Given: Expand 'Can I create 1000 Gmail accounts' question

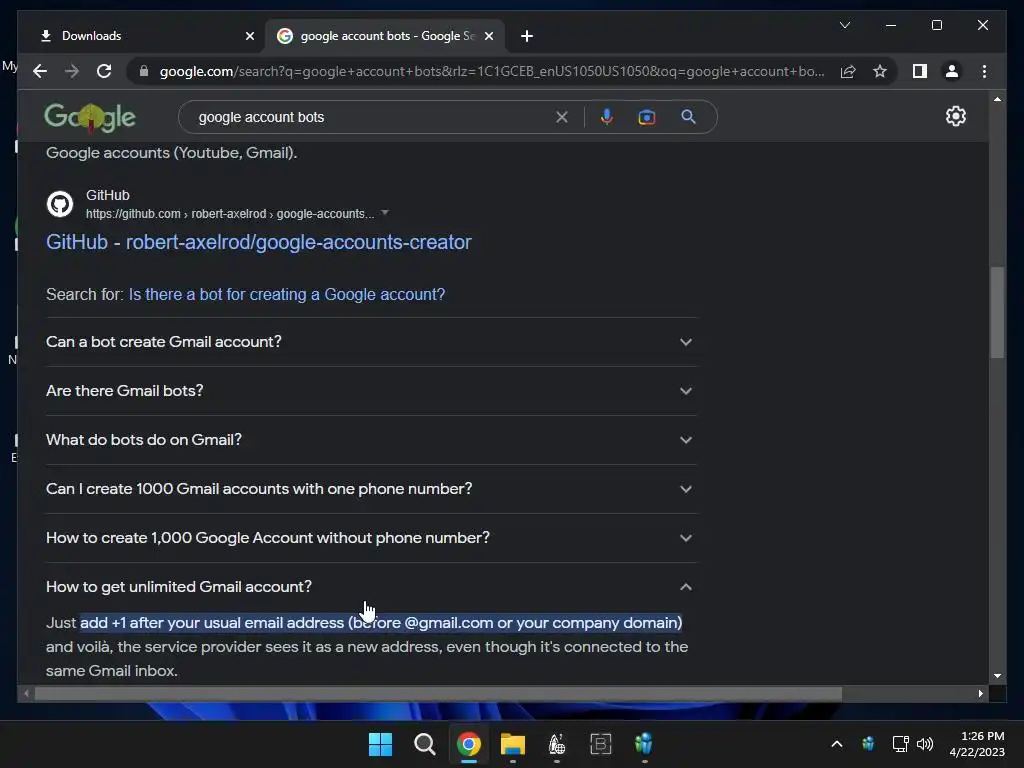Looking at the screenshot, I should [x=371, y=488].
